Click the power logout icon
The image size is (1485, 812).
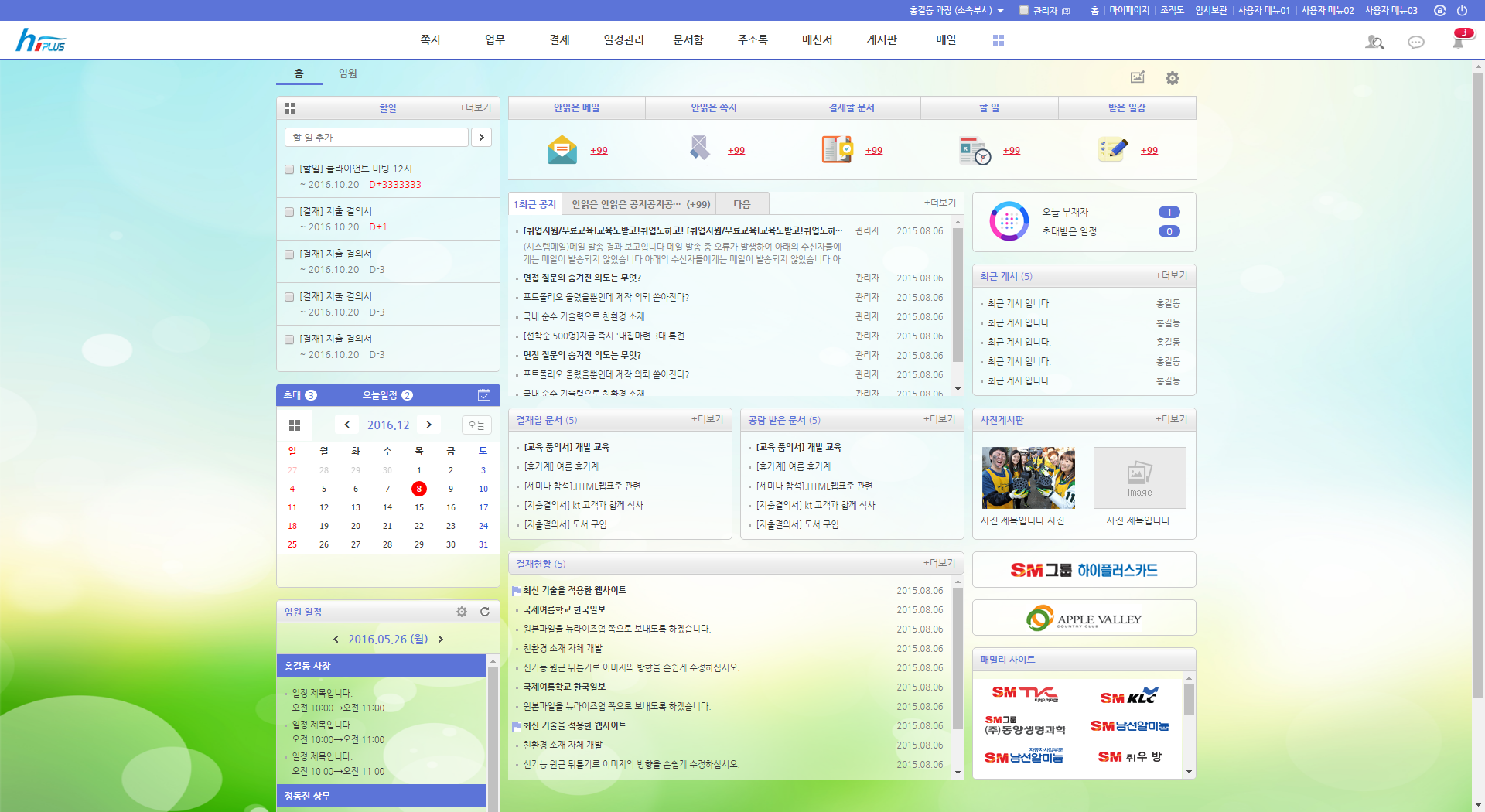pos(1462,11)
